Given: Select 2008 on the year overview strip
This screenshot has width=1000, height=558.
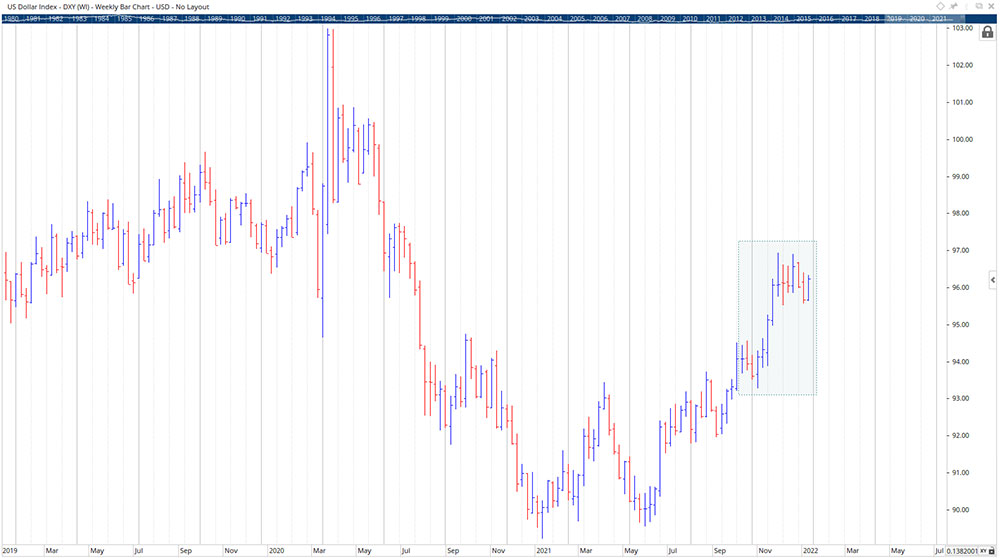Looking at the screenshot, I should coord(646,19).
